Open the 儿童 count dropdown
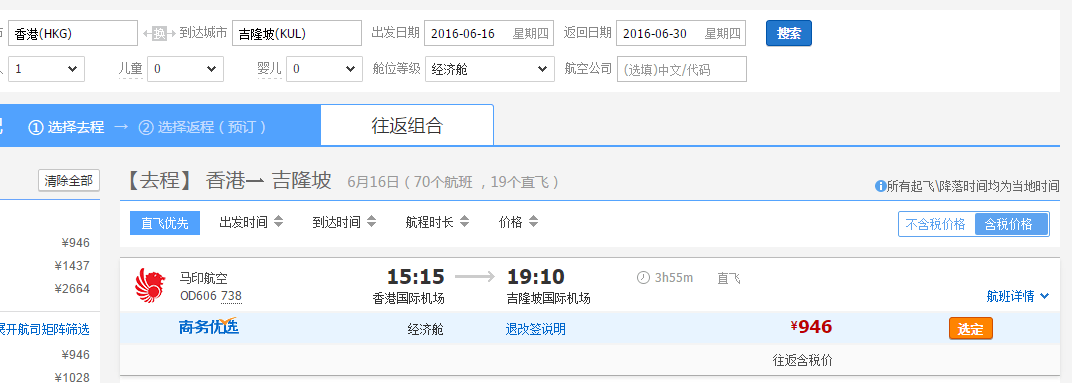1072x383 pixels. (185, 69)
